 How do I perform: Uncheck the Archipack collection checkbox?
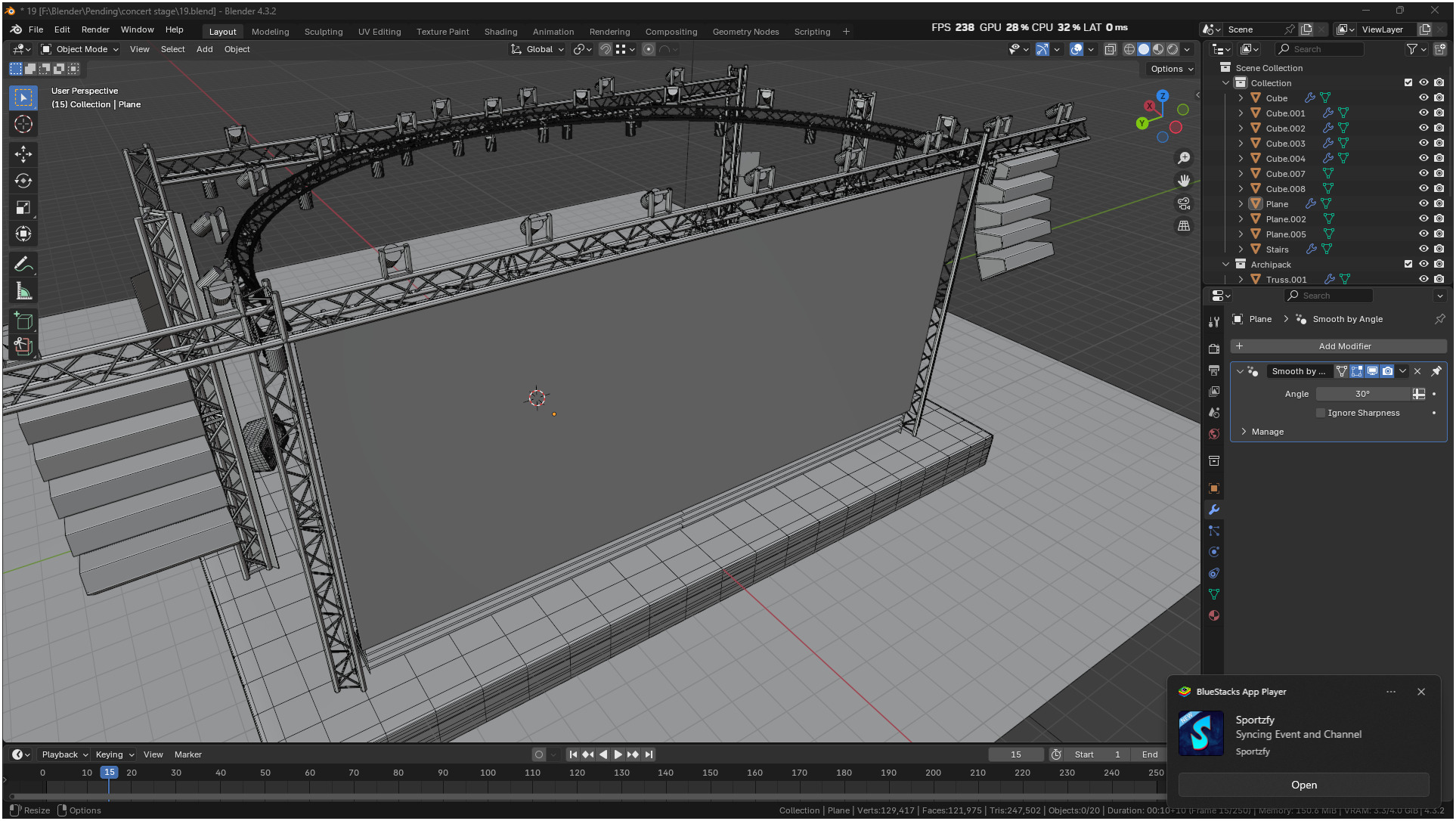[x=1408, y=264]
